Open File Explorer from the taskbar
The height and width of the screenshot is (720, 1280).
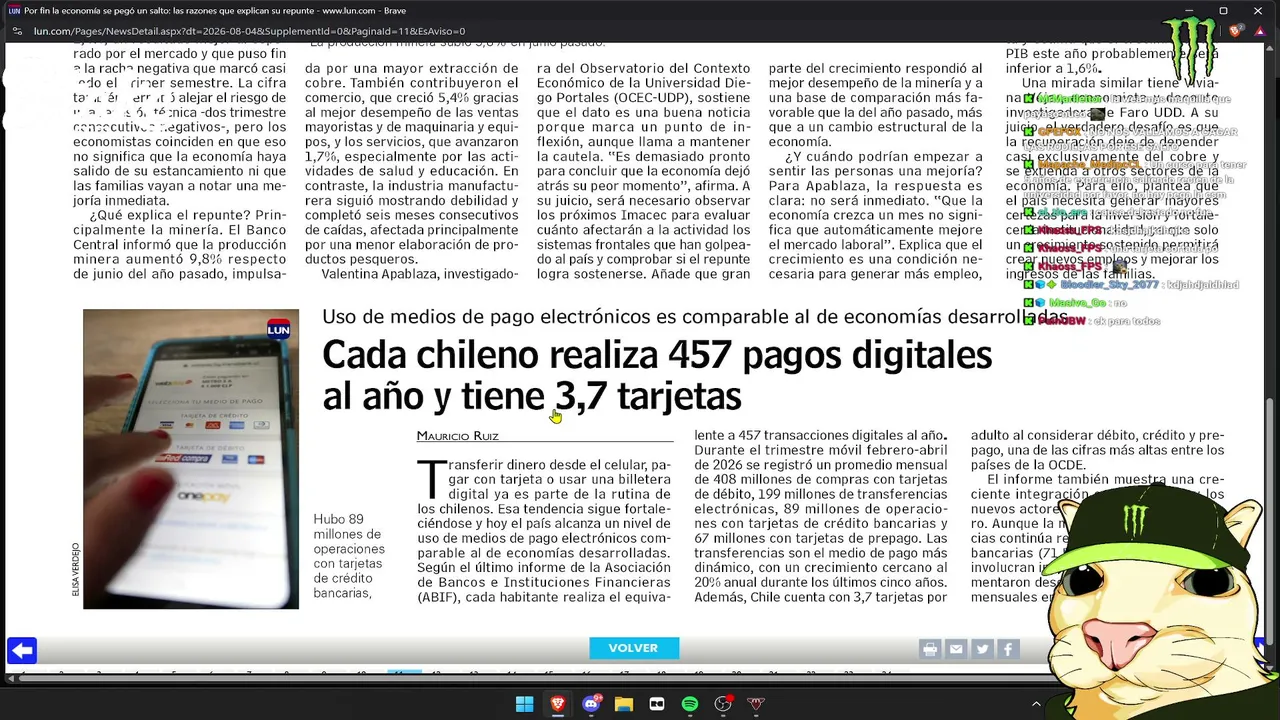[624, 704]
